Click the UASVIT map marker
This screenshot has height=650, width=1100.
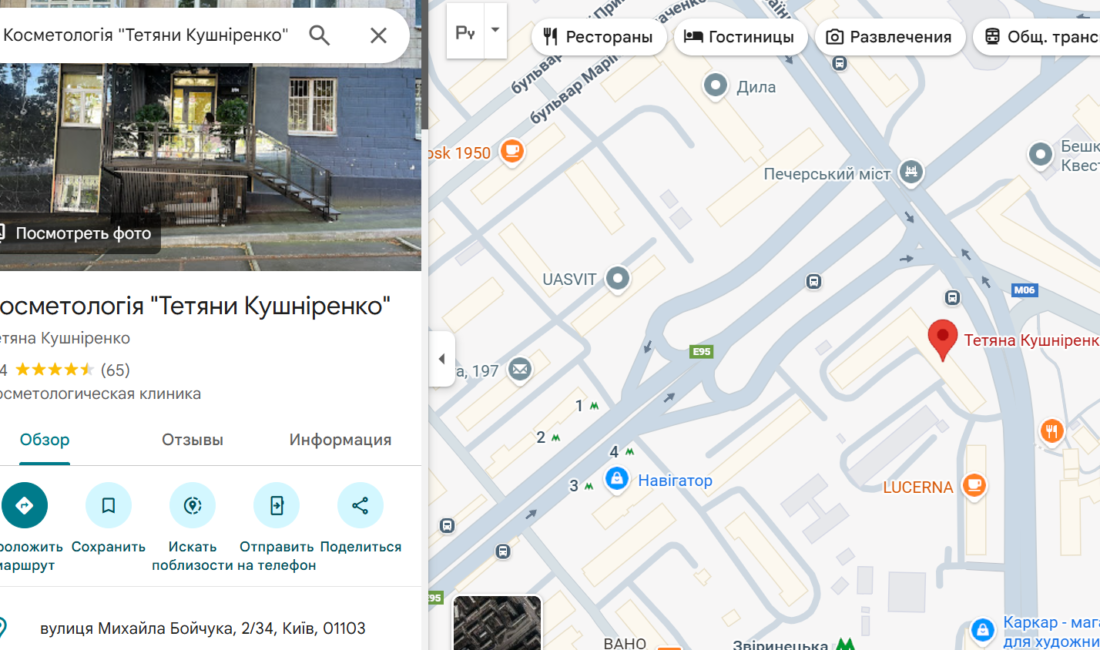tap(617, 278)
